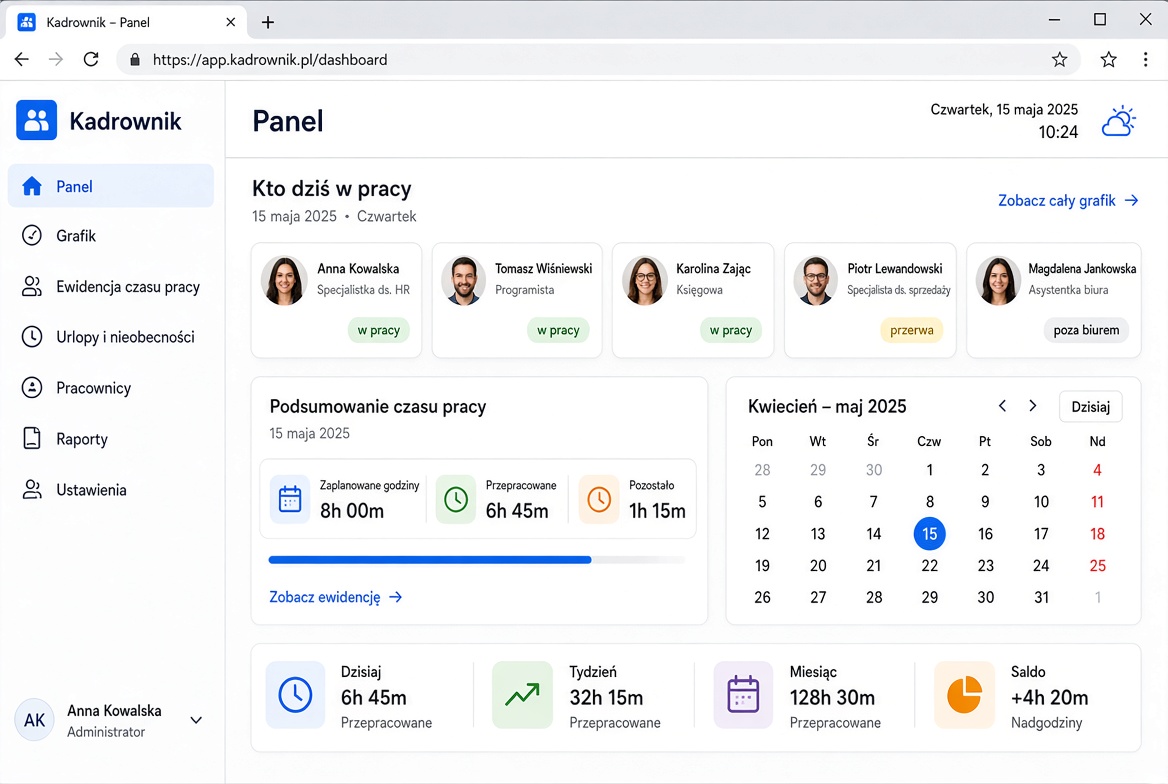Click the address bar URL field
Viewport: 1168px width, 784px height.
596,60
